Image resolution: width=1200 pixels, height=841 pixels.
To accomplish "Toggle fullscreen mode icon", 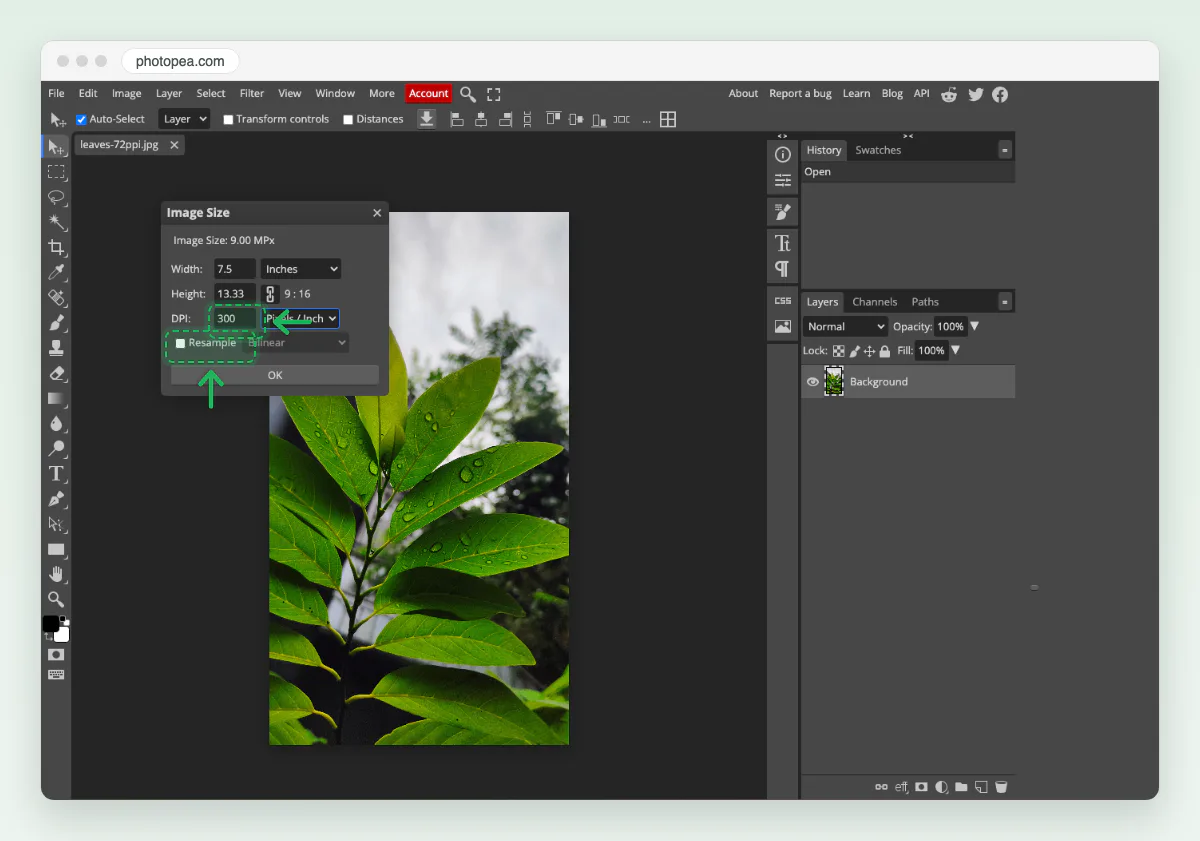I will coord(493,94).
